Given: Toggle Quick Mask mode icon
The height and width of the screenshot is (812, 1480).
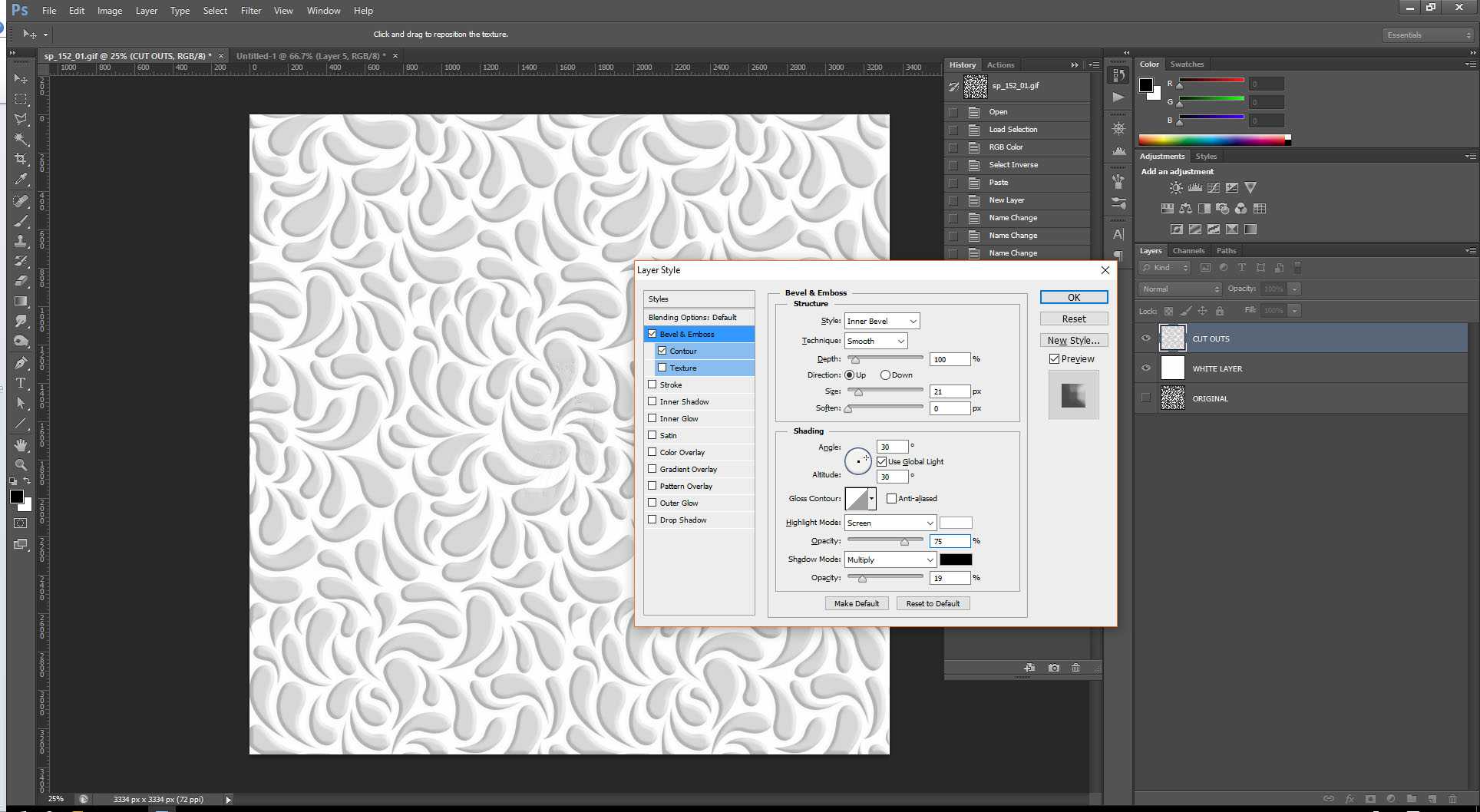Looking at the screenshot, I should click(21, 523).
